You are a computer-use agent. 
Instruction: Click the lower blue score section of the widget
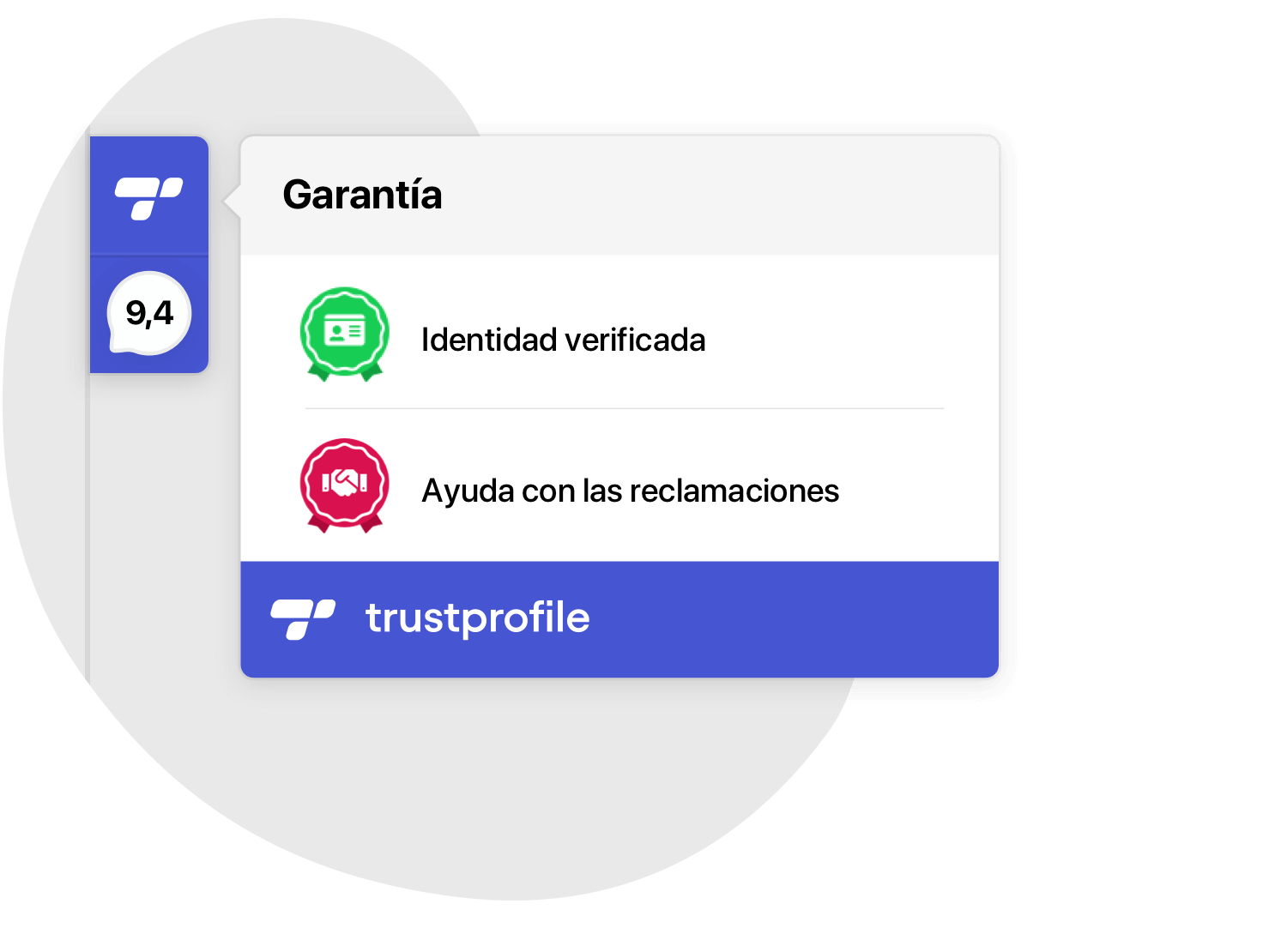click(x=149, y=314)
